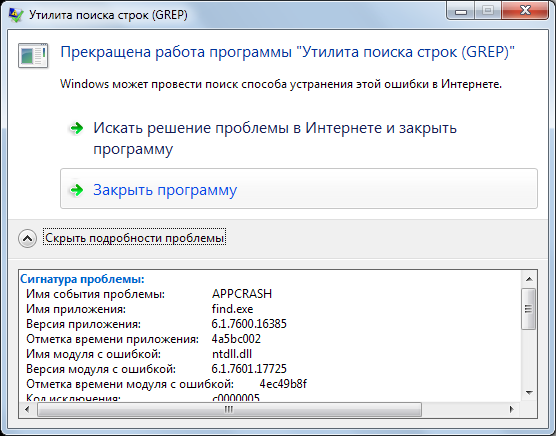Click the Версия приложения label
Screen dimensions: 556x436
84,324
